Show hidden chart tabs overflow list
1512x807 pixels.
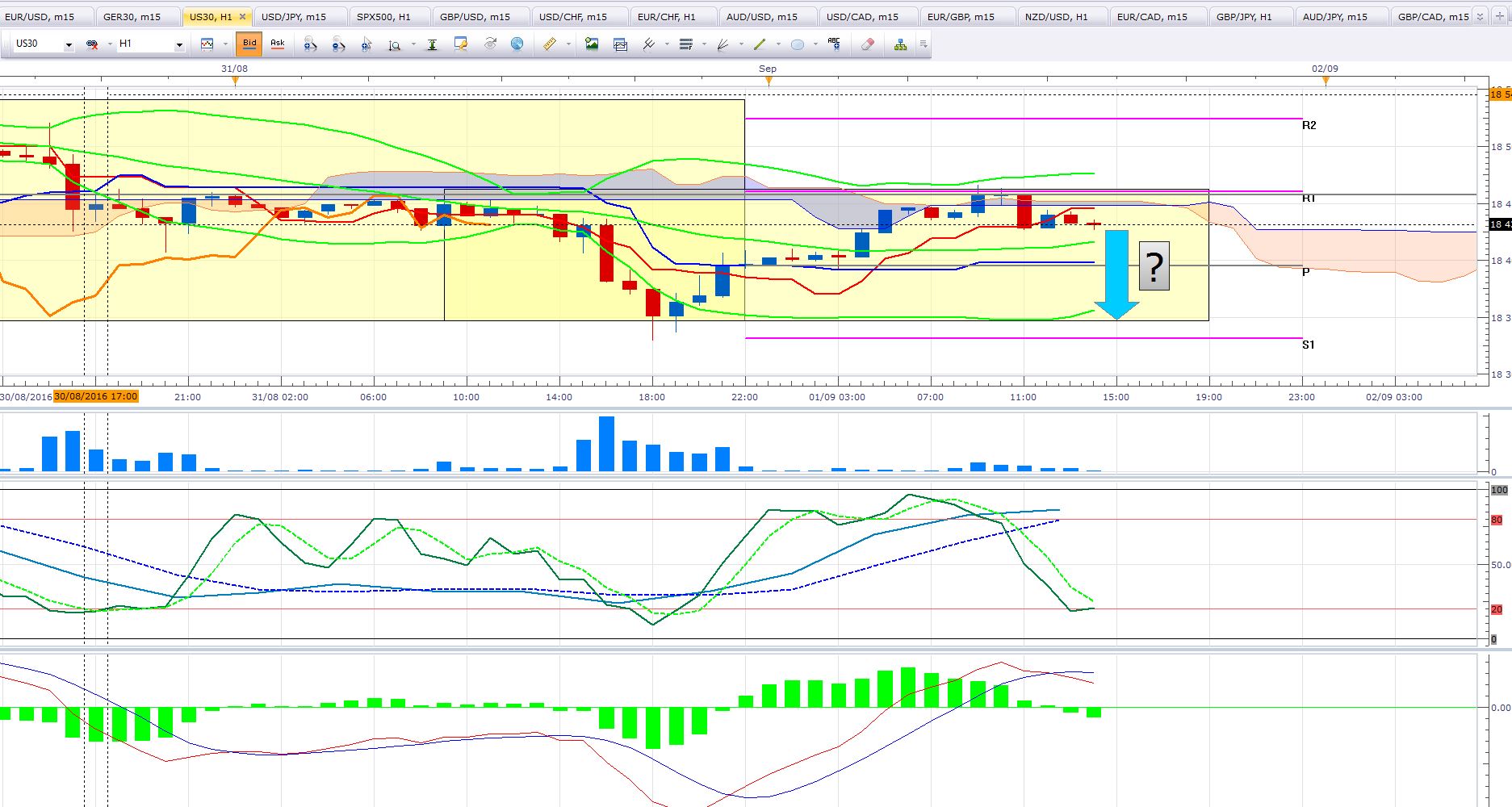point(1479,16)
